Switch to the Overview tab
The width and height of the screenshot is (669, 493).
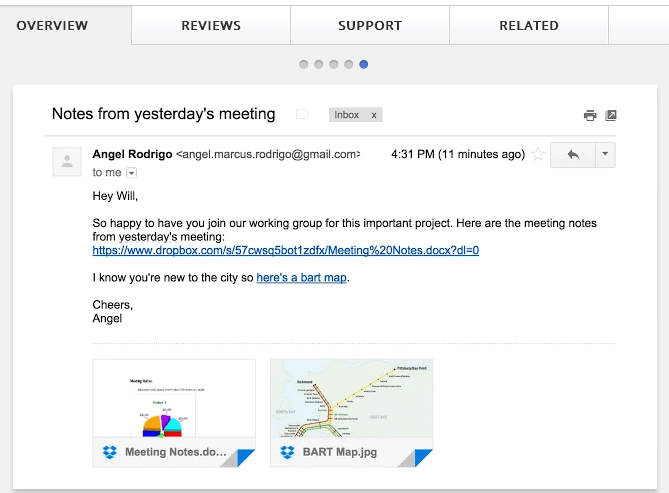(x=52, y=25)
